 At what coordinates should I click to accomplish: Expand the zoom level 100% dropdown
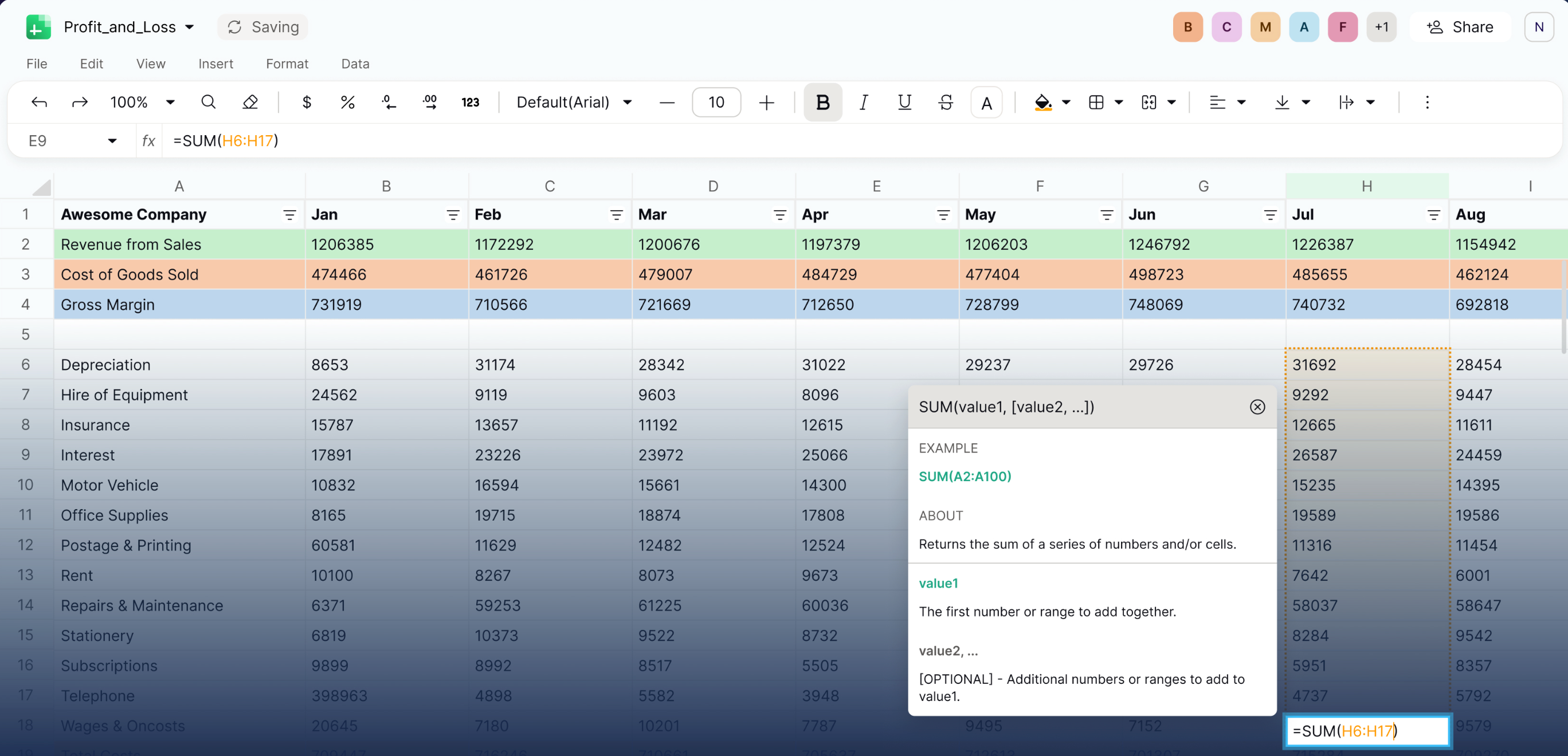(170, 102)
